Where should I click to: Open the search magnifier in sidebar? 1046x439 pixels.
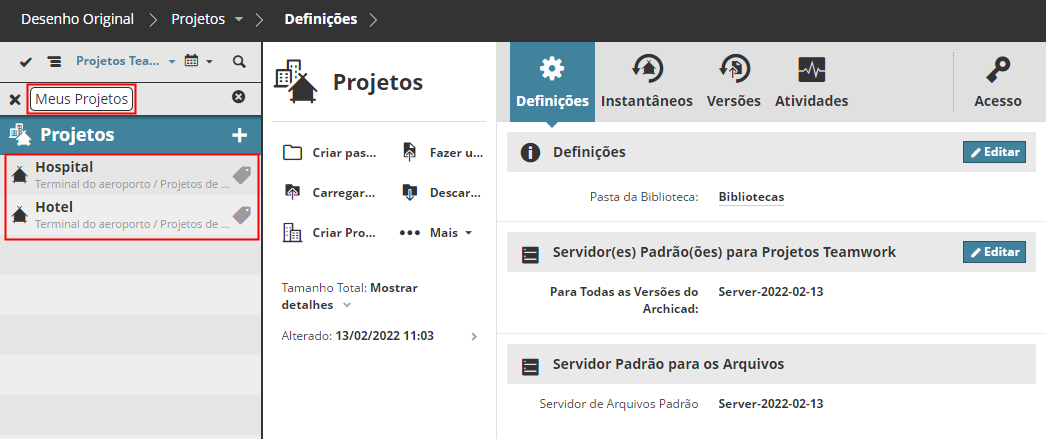pos(239,62)
